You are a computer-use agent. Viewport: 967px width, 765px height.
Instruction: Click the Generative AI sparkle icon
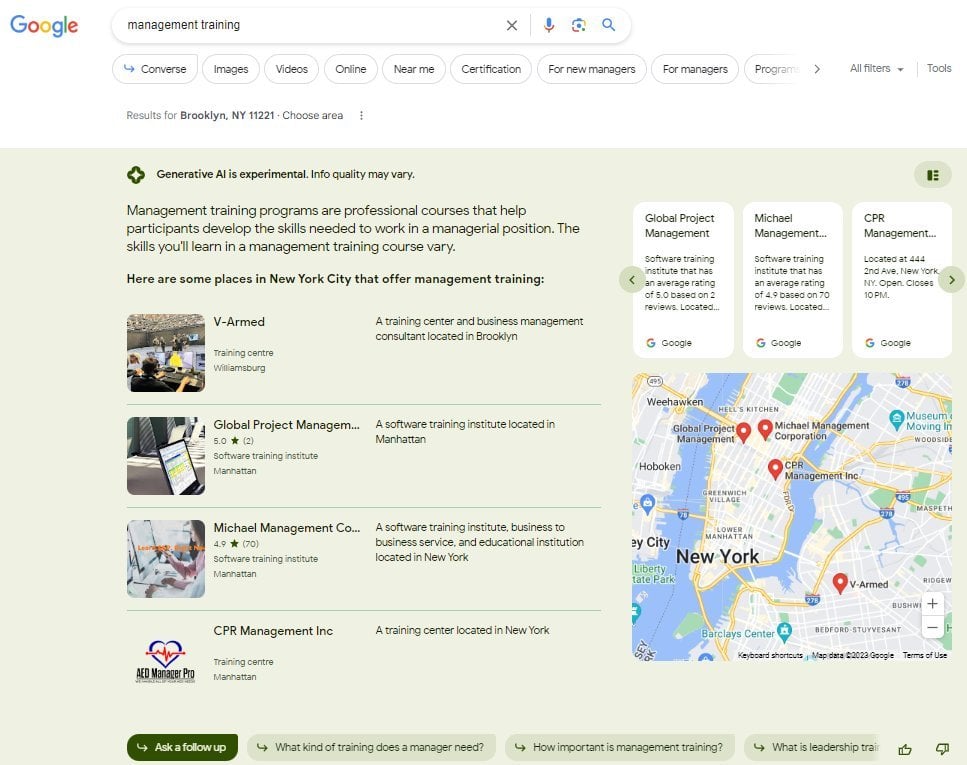coord(136,175)
